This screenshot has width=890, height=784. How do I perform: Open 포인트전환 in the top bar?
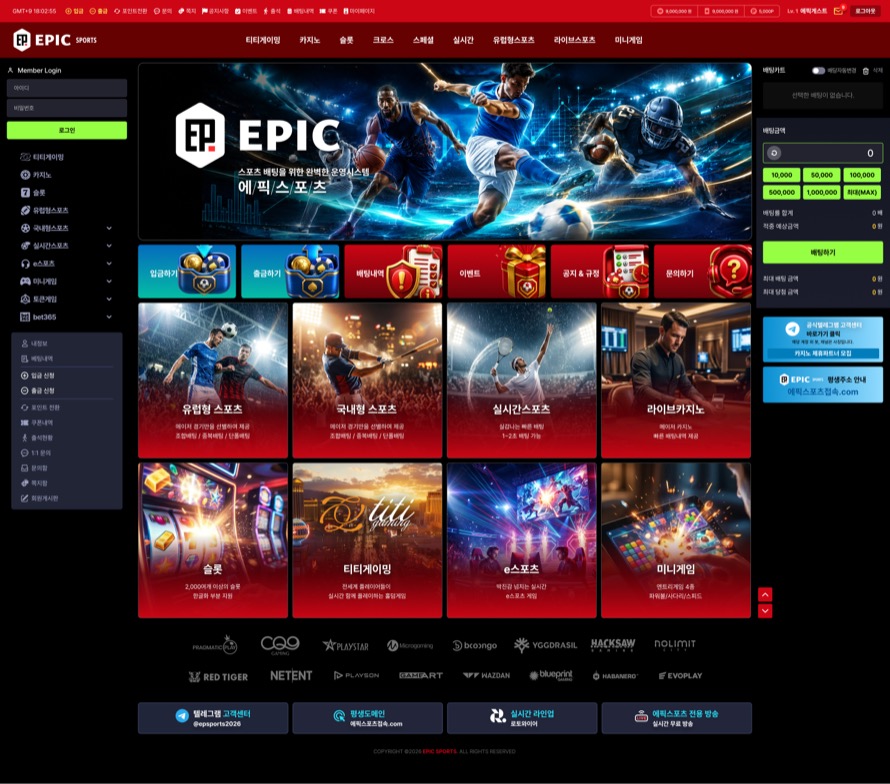[131, 11]
